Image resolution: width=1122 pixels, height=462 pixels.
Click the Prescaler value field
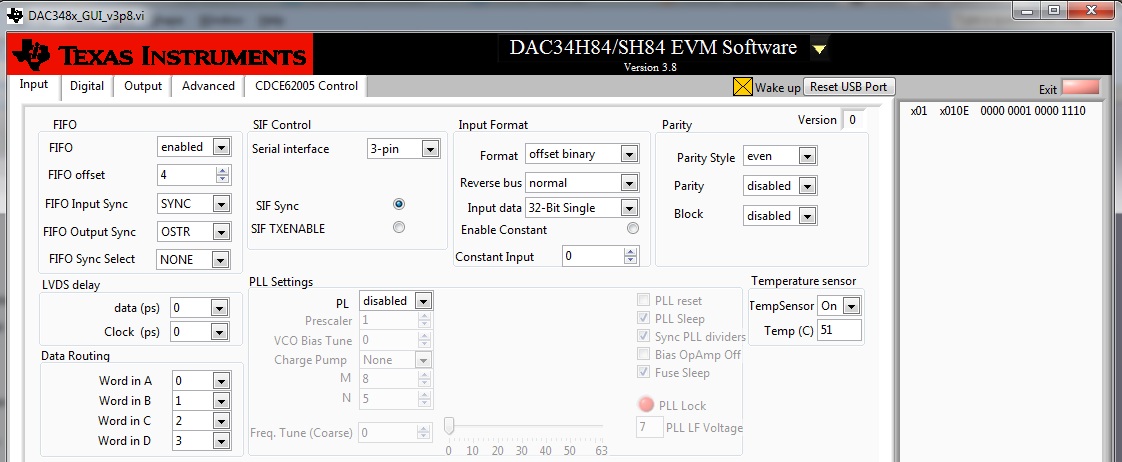coord(389,321)
